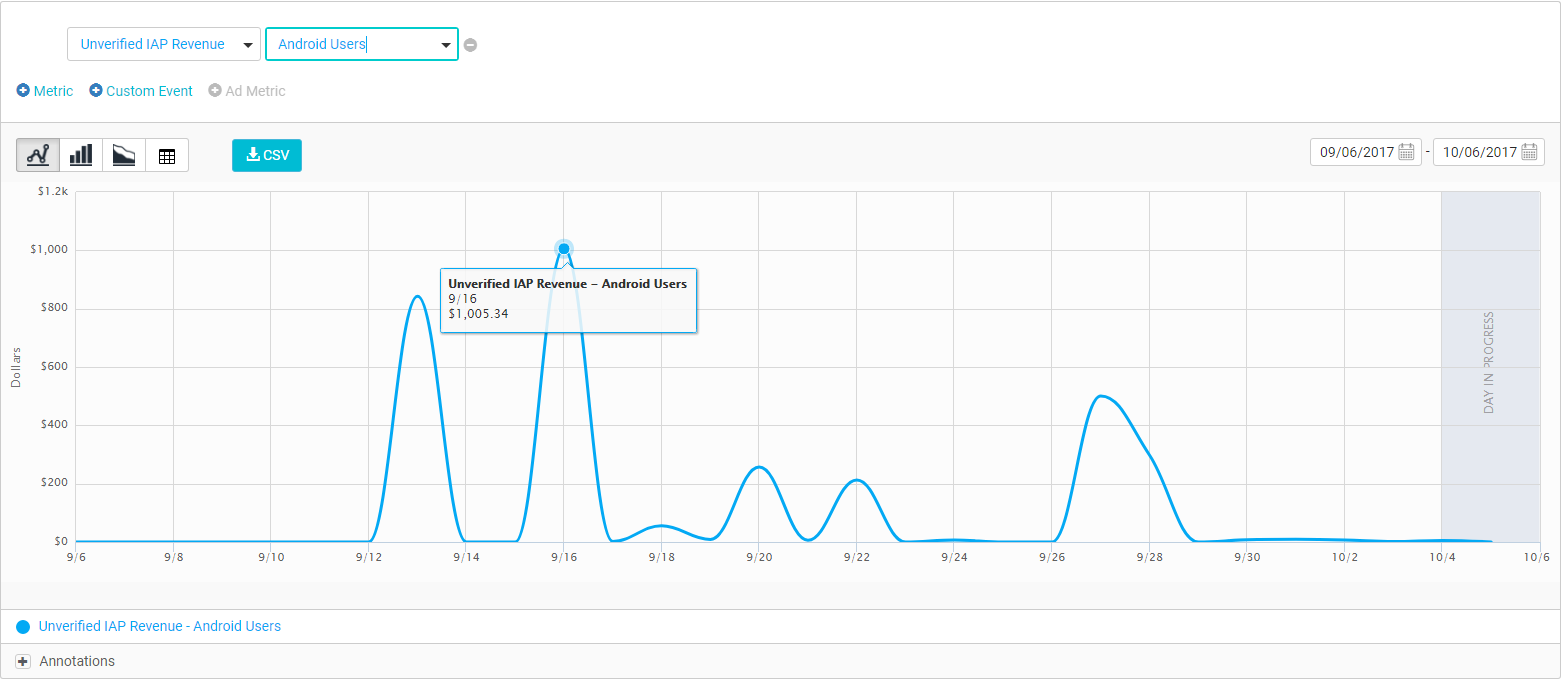Screen dimensions: 1566x681
Task: Click the plus icon beside Metric
Action: [23, 91]
